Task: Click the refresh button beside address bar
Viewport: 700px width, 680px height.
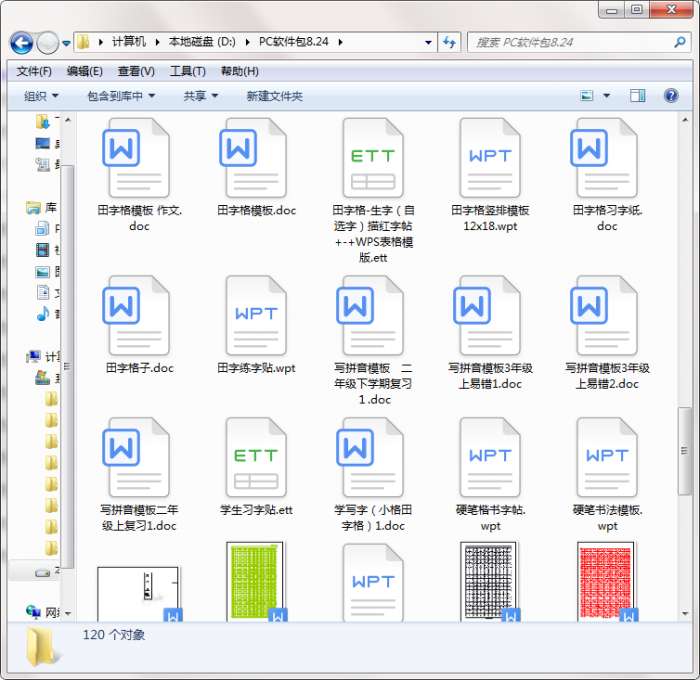Action: (x=450, y=43)
